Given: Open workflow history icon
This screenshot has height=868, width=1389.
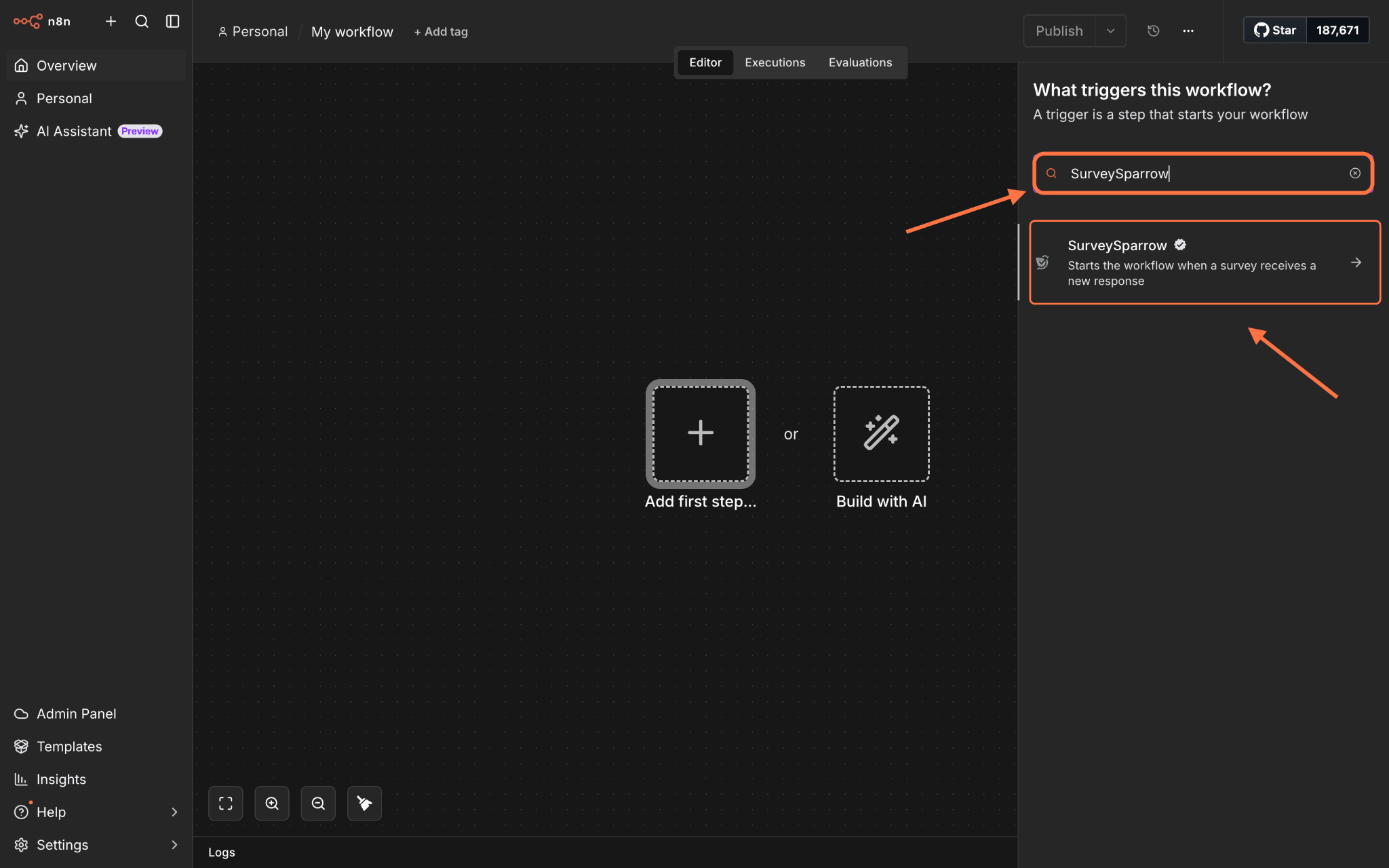Looking at the screenshot, I should coord(1153,31).
